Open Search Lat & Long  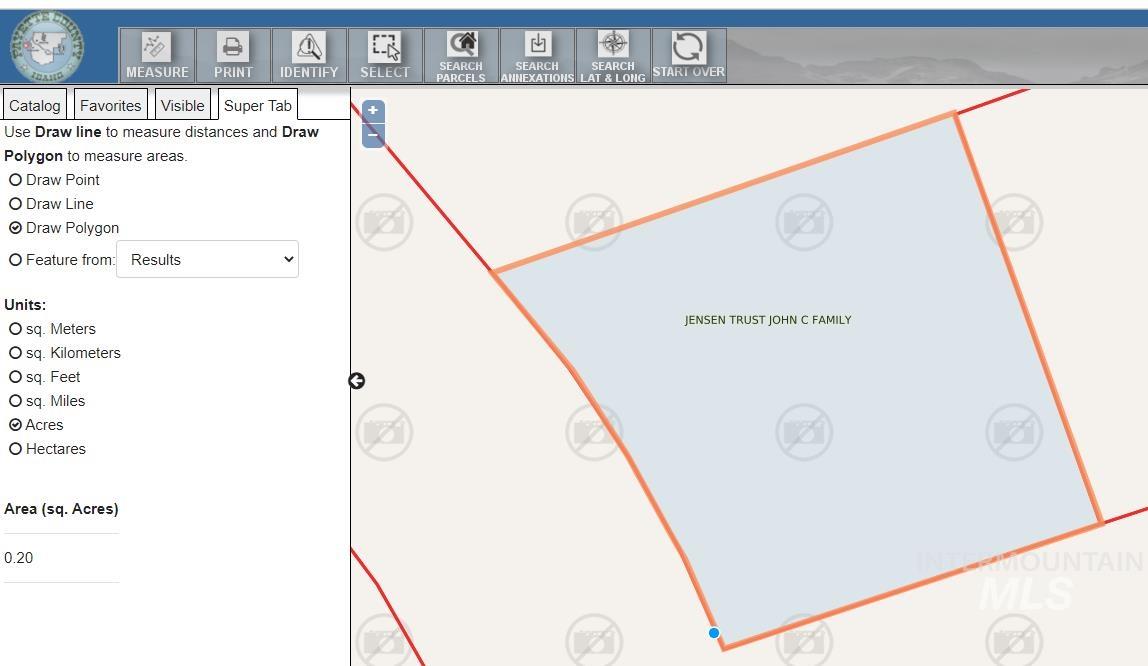612,56
